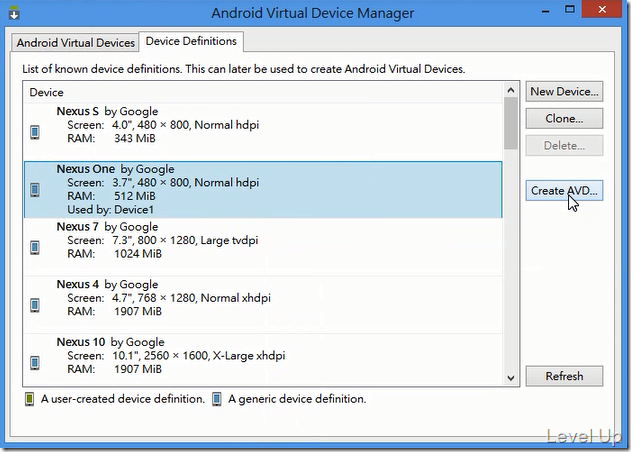This screenshot has height=452, width=631.
Task: Click Nexus 10 screen '2560 × 1600' text
Action: (176, 356)
